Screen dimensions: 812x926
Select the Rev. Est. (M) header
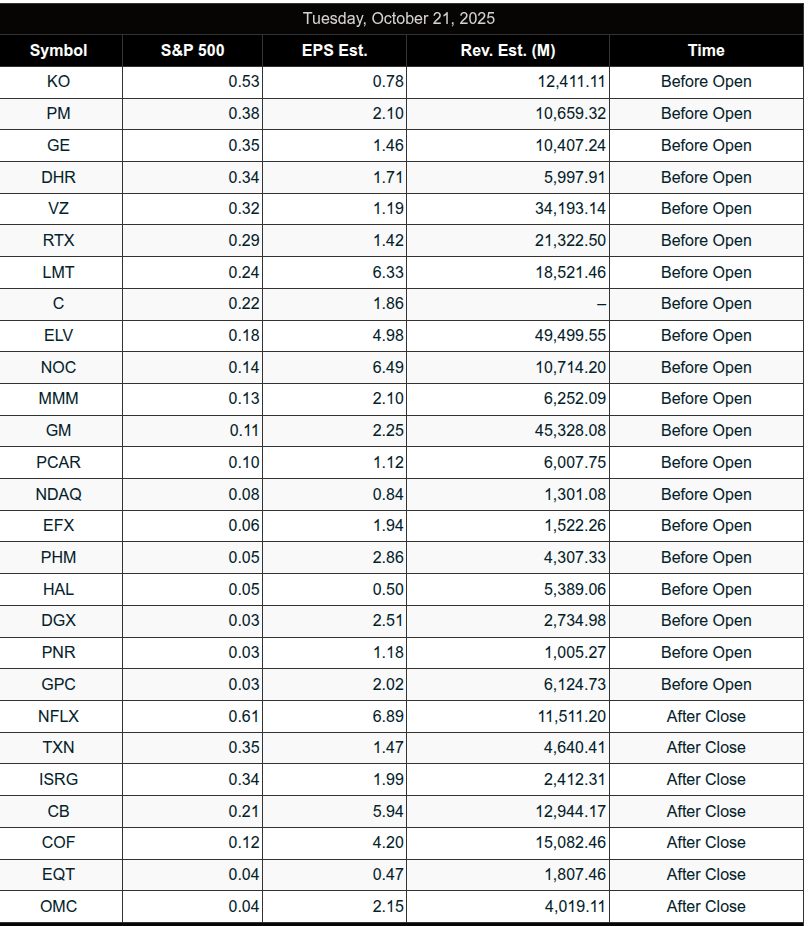pos(508,50)
